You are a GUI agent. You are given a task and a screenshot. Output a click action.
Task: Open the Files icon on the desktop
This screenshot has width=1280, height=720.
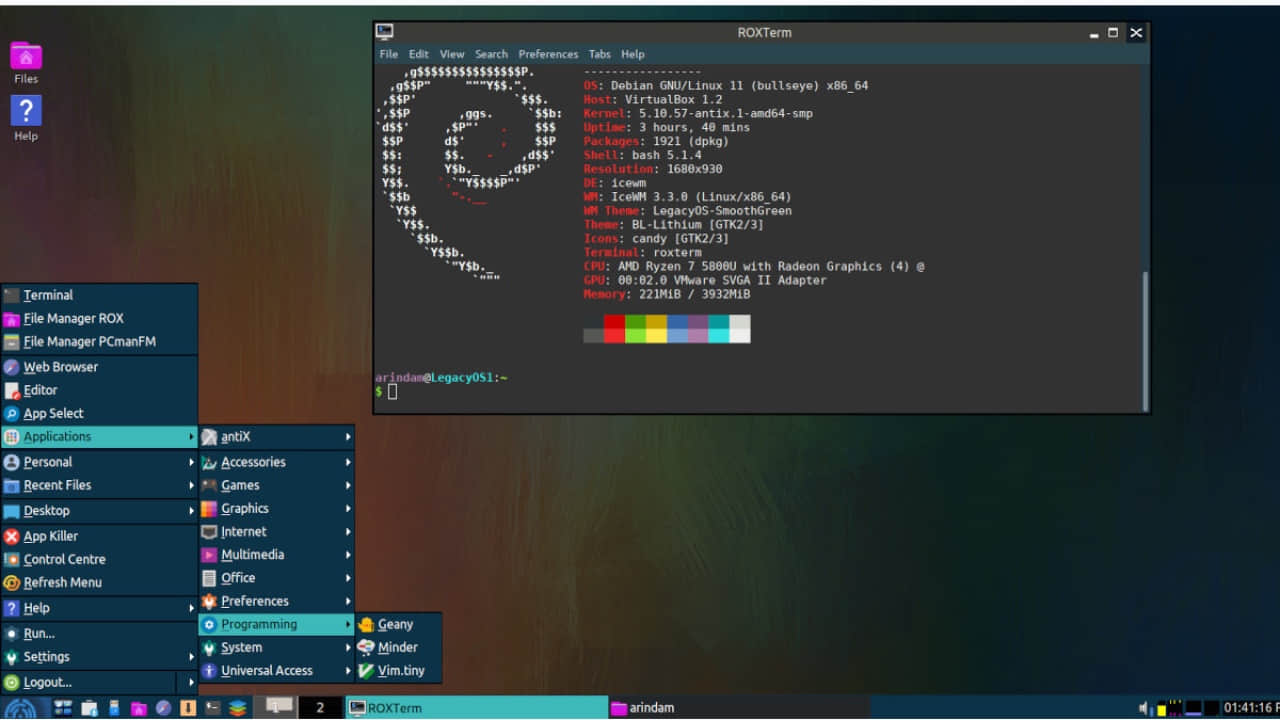pyautogui.click(x=25, y=55)
